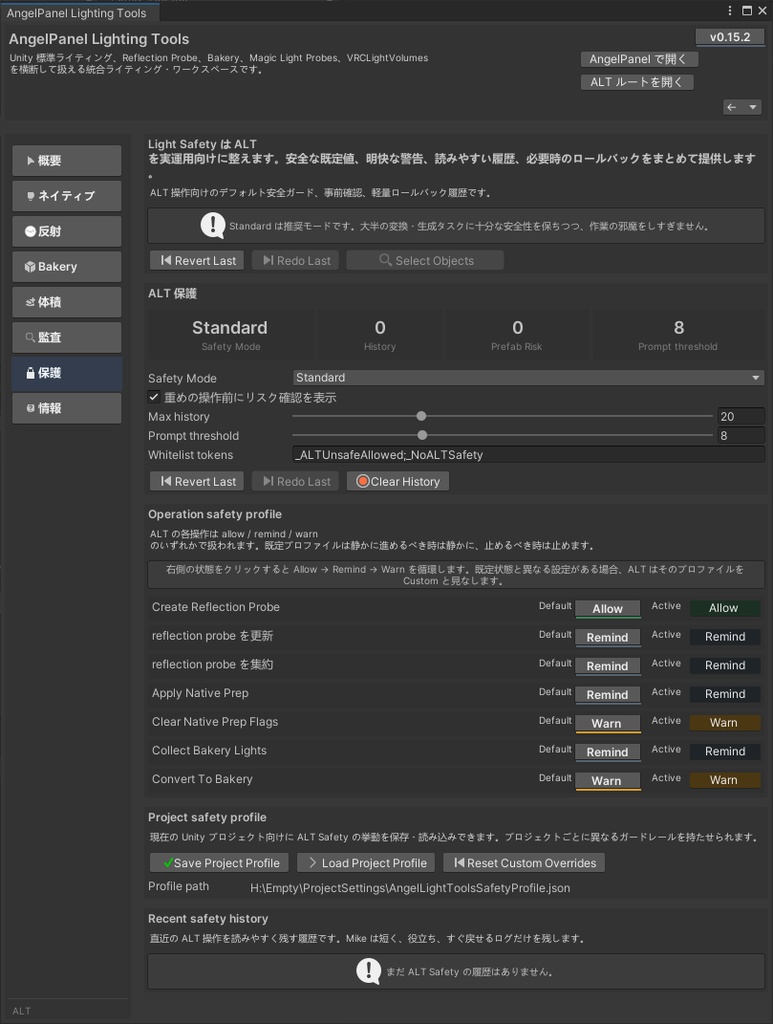Open the 反射 sidebar tab

(x=67, y=231)
